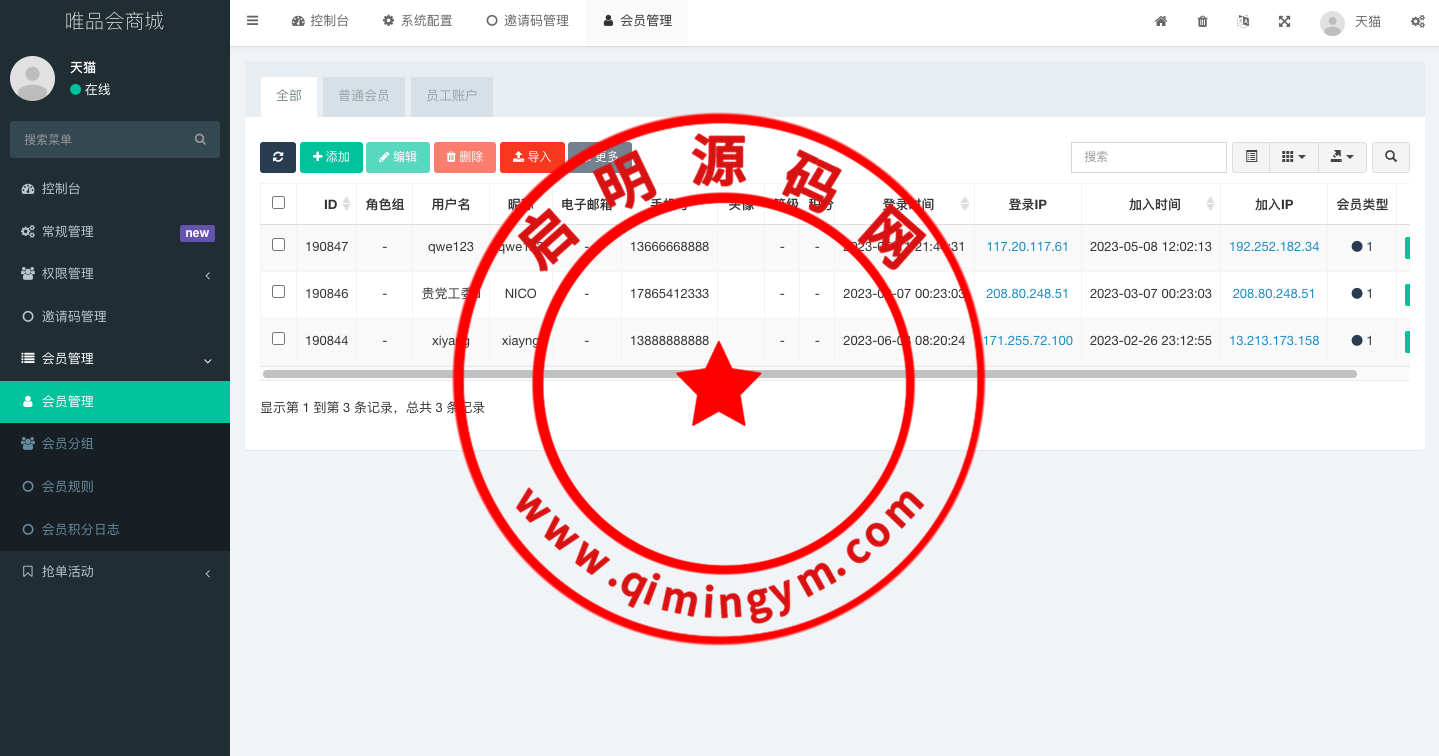1439x756 pixels.
Task: Tick the checkbox for row ID 190844
Action: tap(278, 339)
